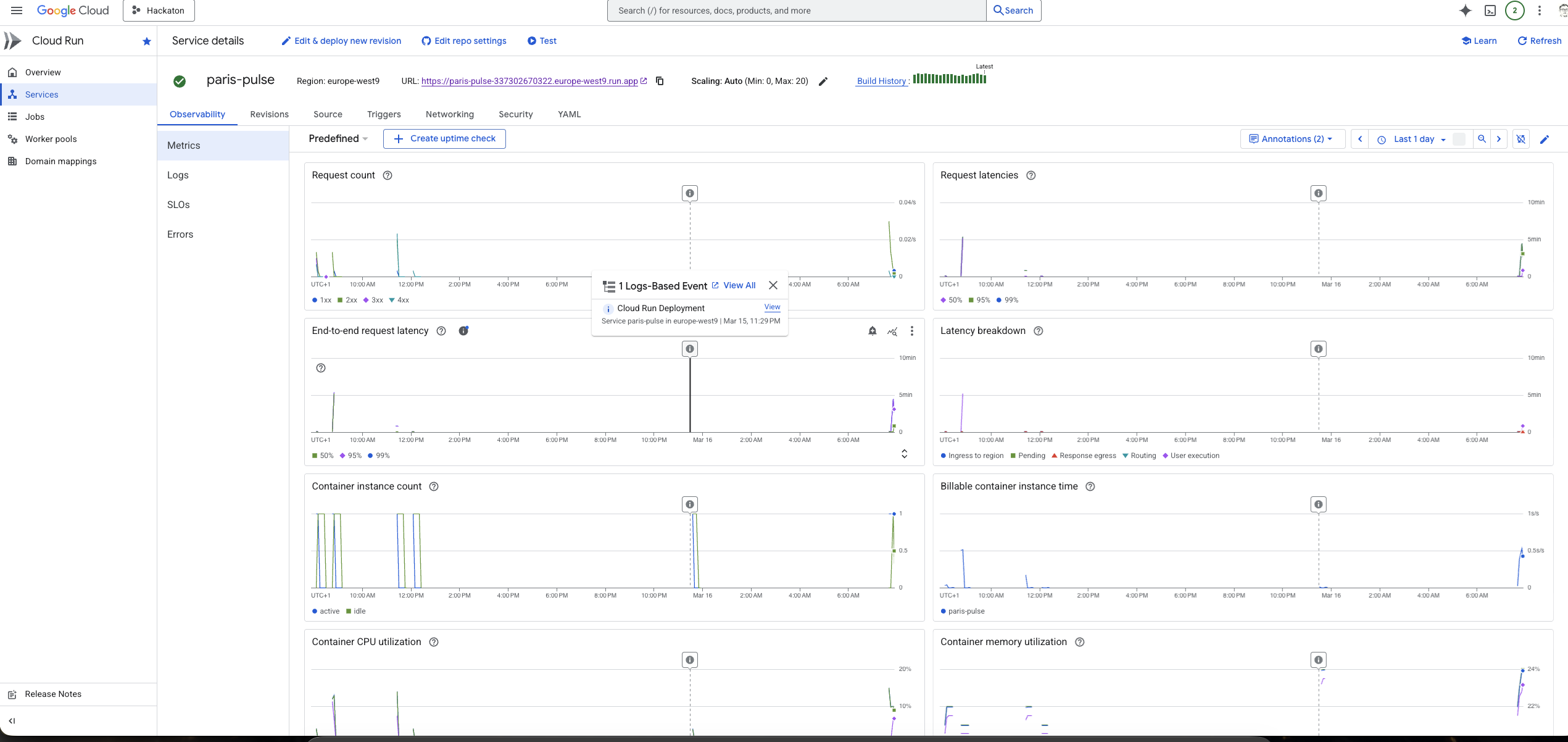Create alert bell on End-to-end latency chart
Viewport: 1568px width, 742px height.
pos(872,331)
